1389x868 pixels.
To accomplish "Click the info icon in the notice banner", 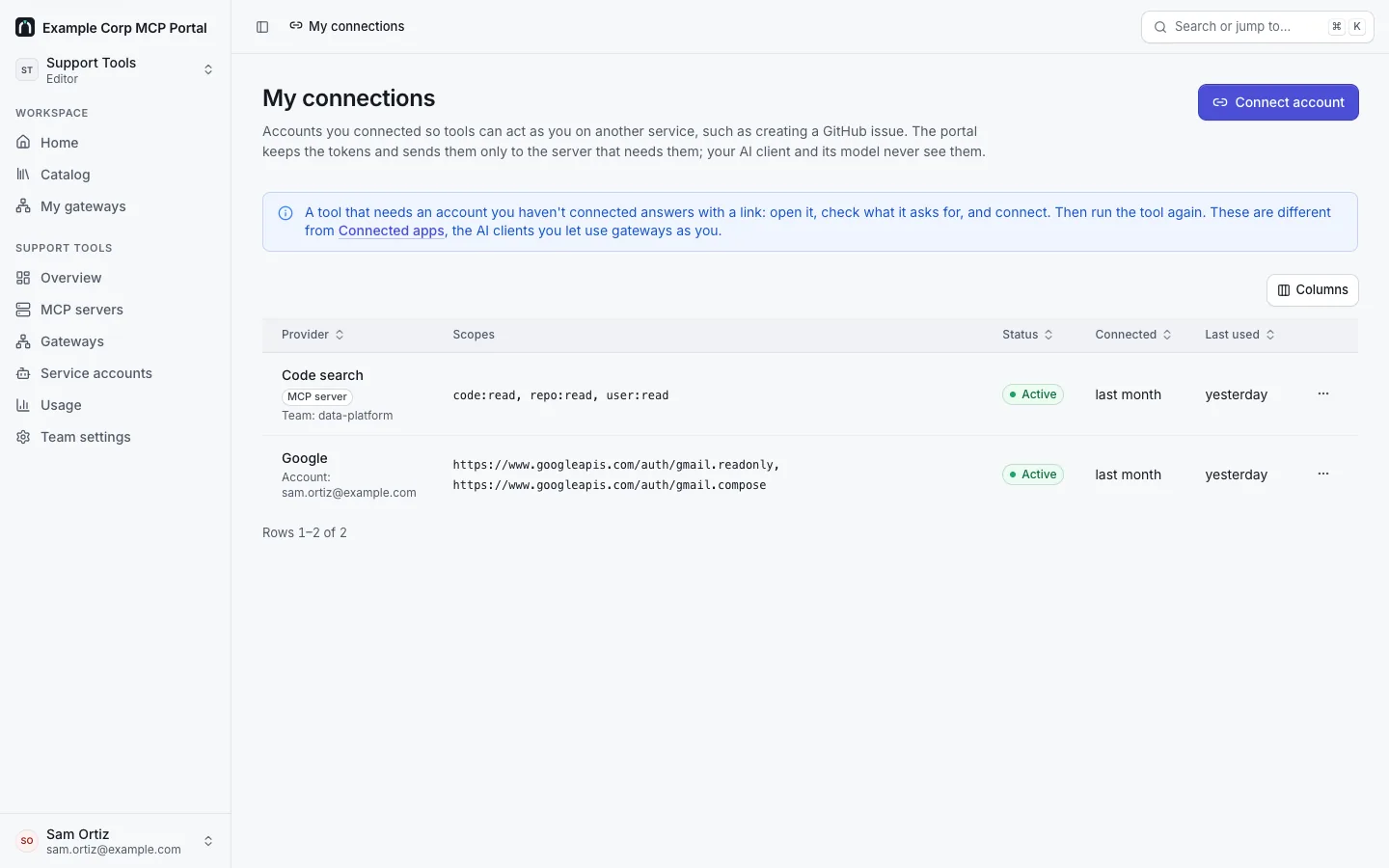I will [x=286, y=213].
